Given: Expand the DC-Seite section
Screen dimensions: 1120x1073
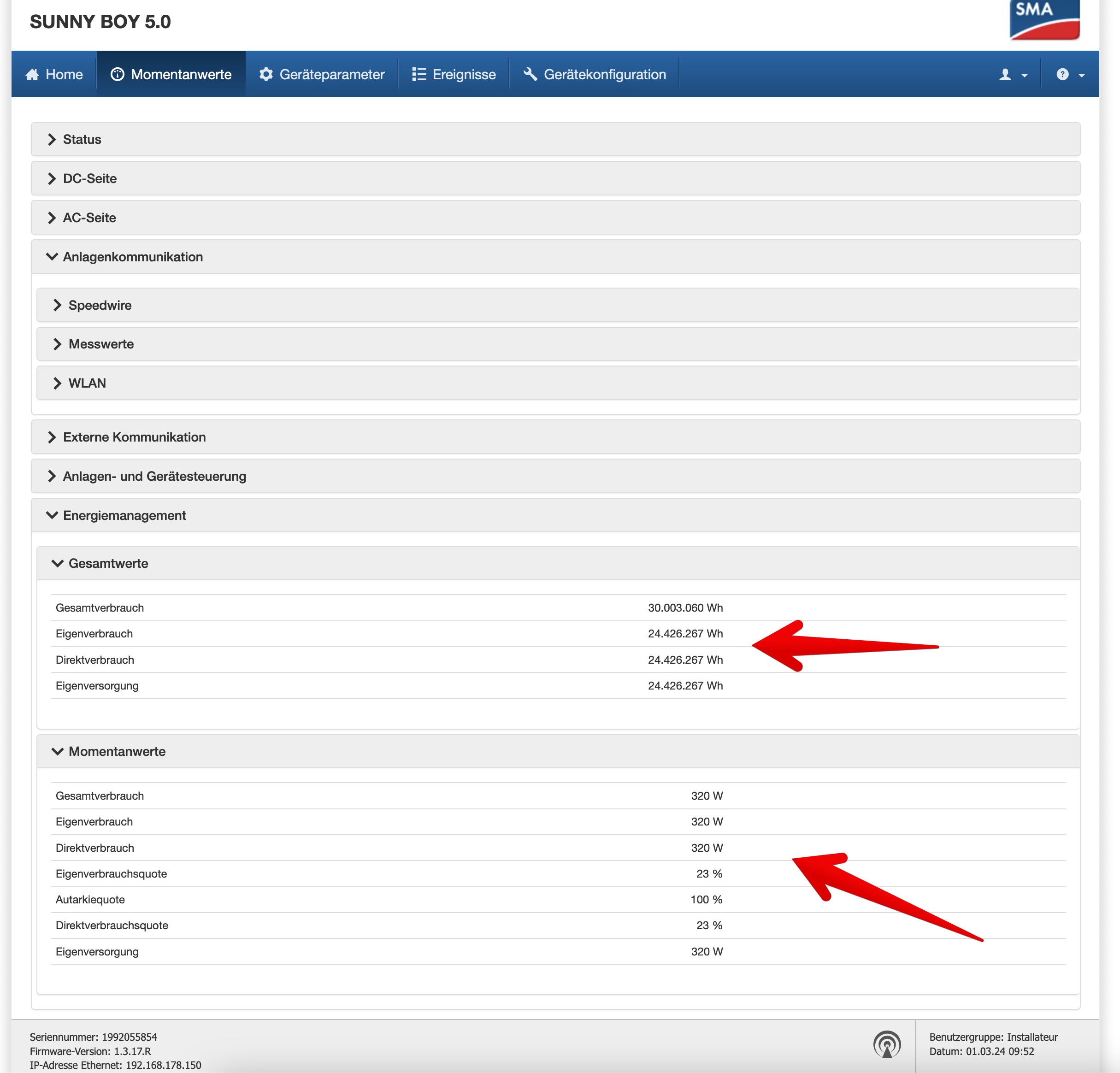Looking at the screenshot, I should click(x=555, y=178).
